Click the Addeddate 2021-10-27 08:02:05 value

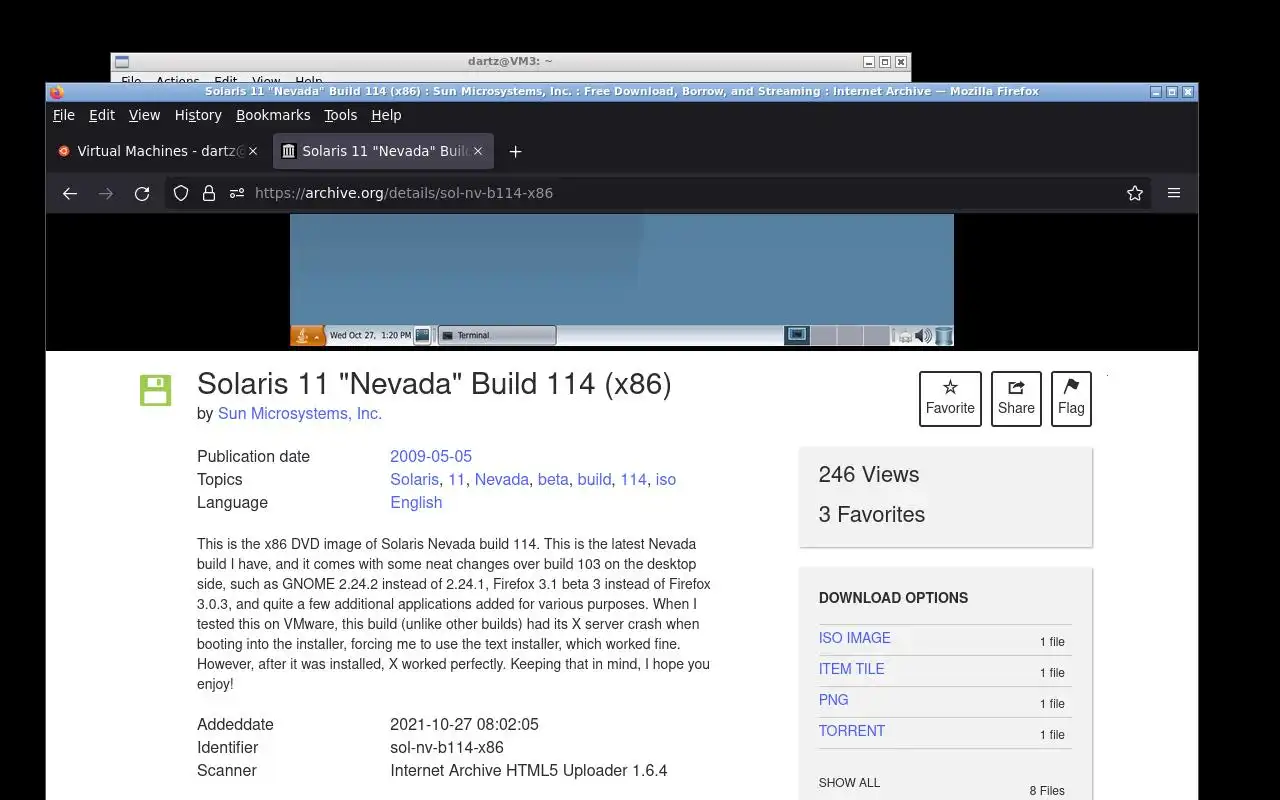464,724
